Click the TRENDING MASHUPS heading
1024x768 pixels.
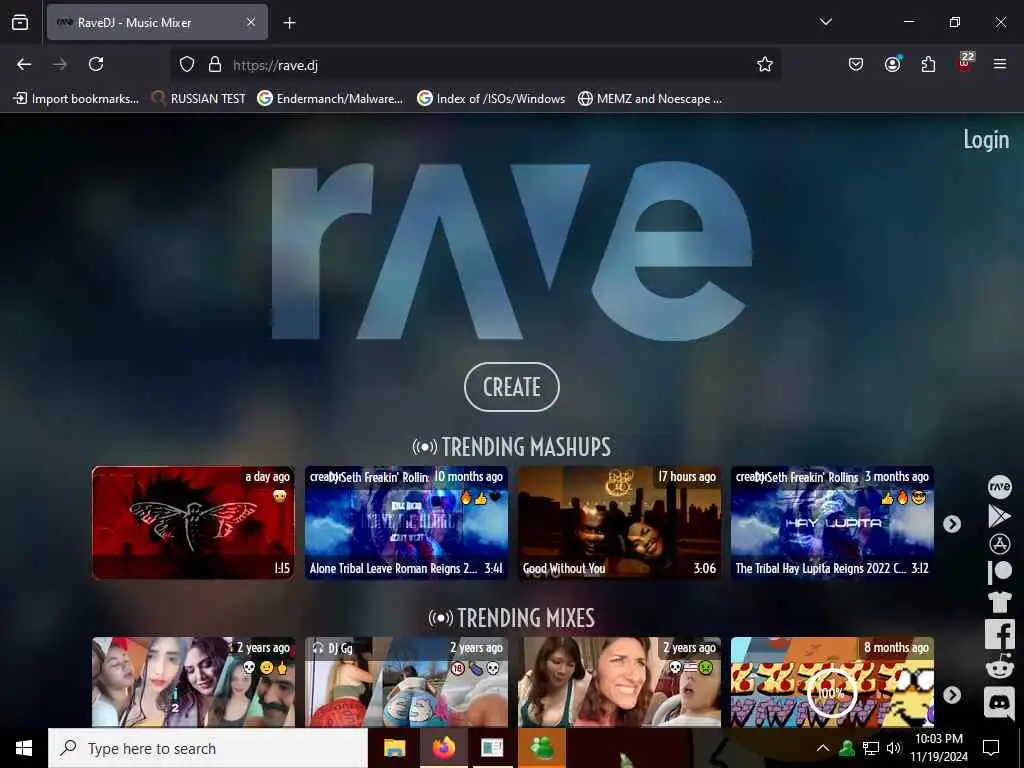(511, 447)
